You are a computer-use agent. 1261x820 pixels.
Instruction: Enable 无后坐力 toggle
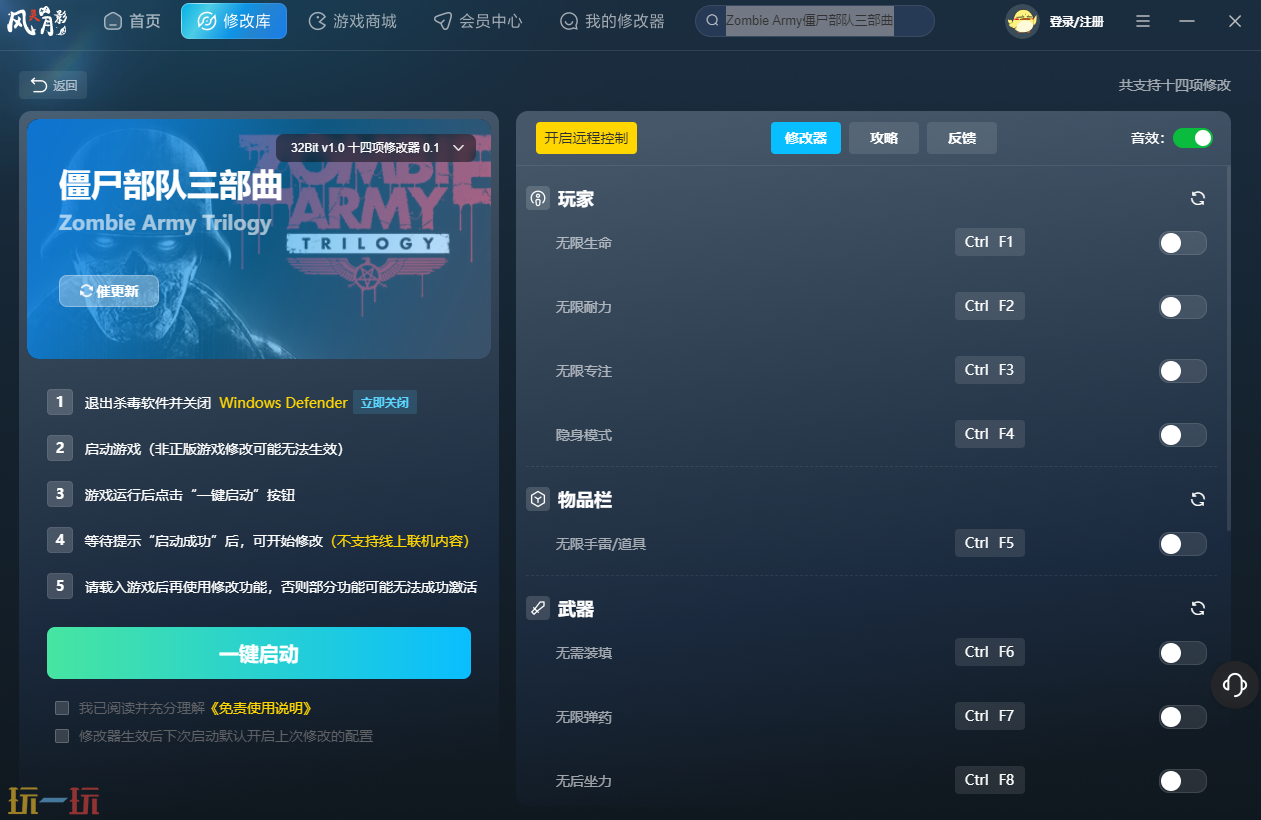click(1183, 781)
